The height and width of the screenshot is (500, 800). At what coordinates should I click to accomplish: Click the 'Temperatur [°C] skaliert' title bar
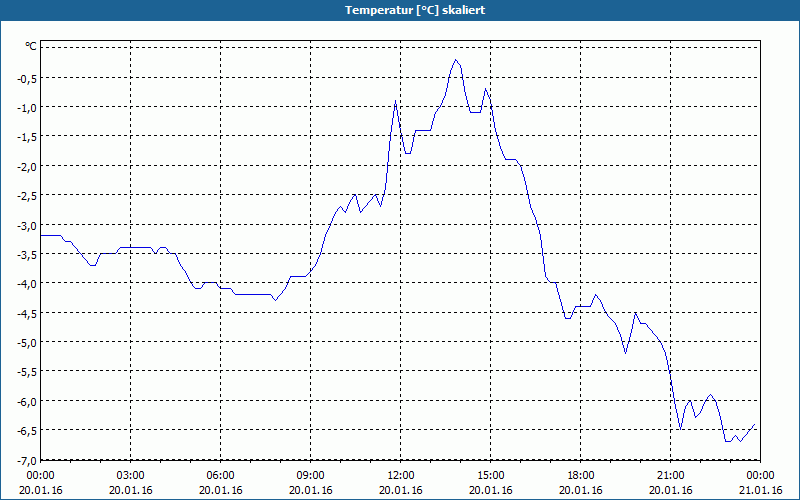click(400, 10)
